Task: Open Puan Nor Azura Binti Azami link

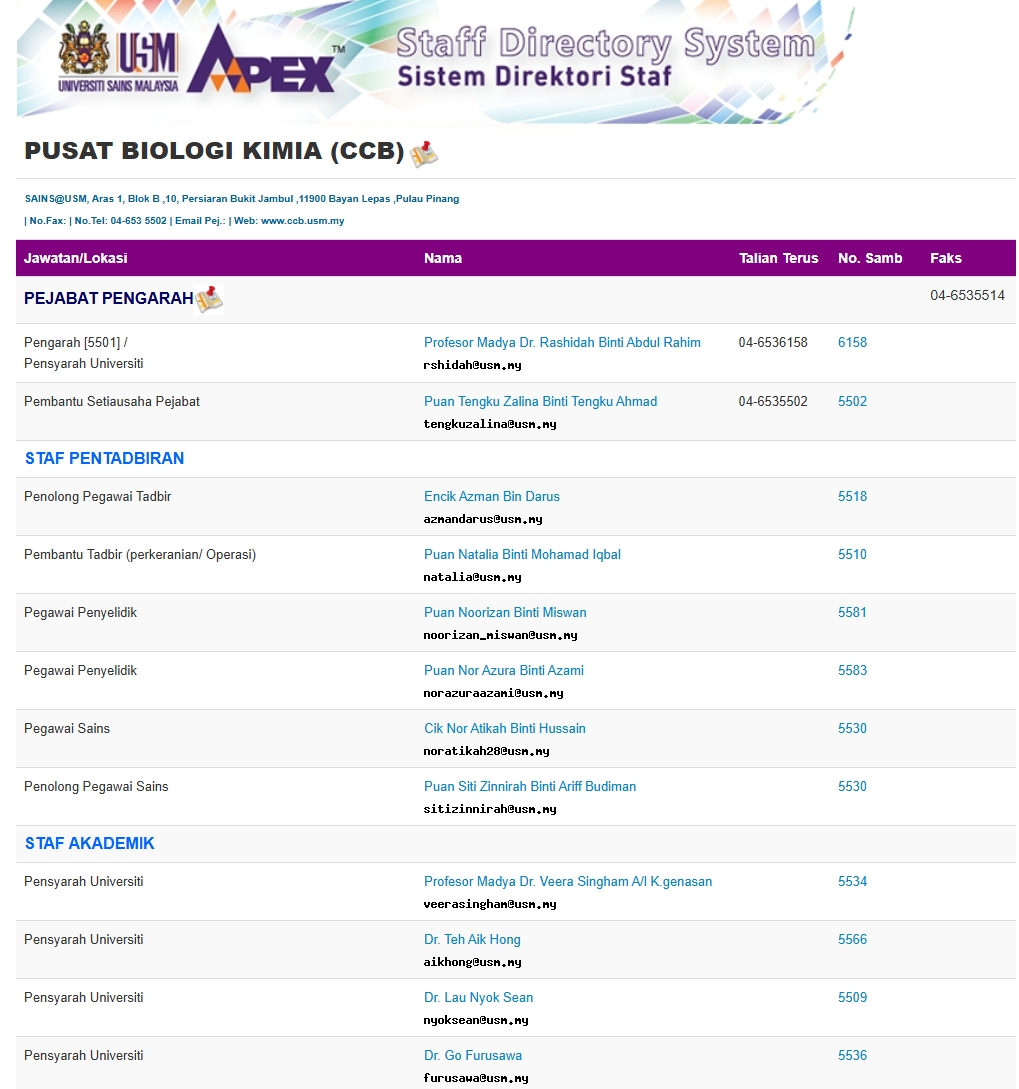Action: tap(504, 670)
